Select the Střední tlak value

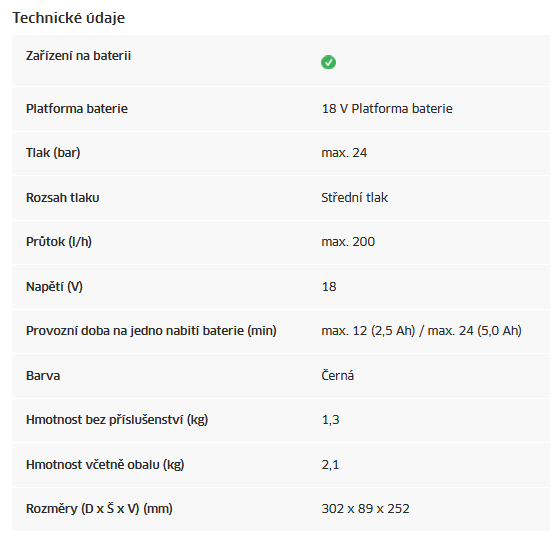click(x=354, y=197)
